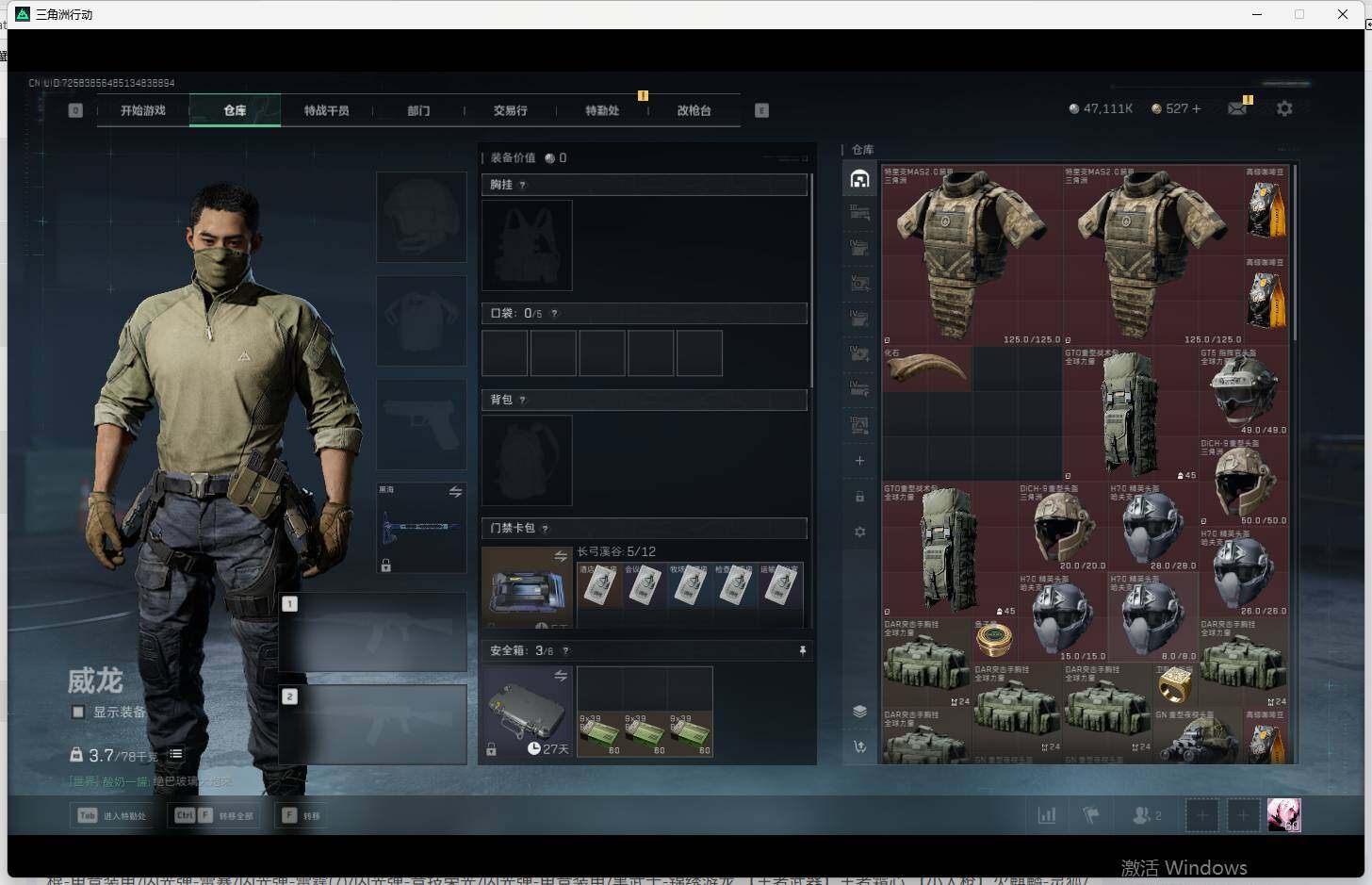Select the first MAS2.0 armor in warehouse
The image size is (1372, 885).
pyautogui.click(x=972, y=255)
